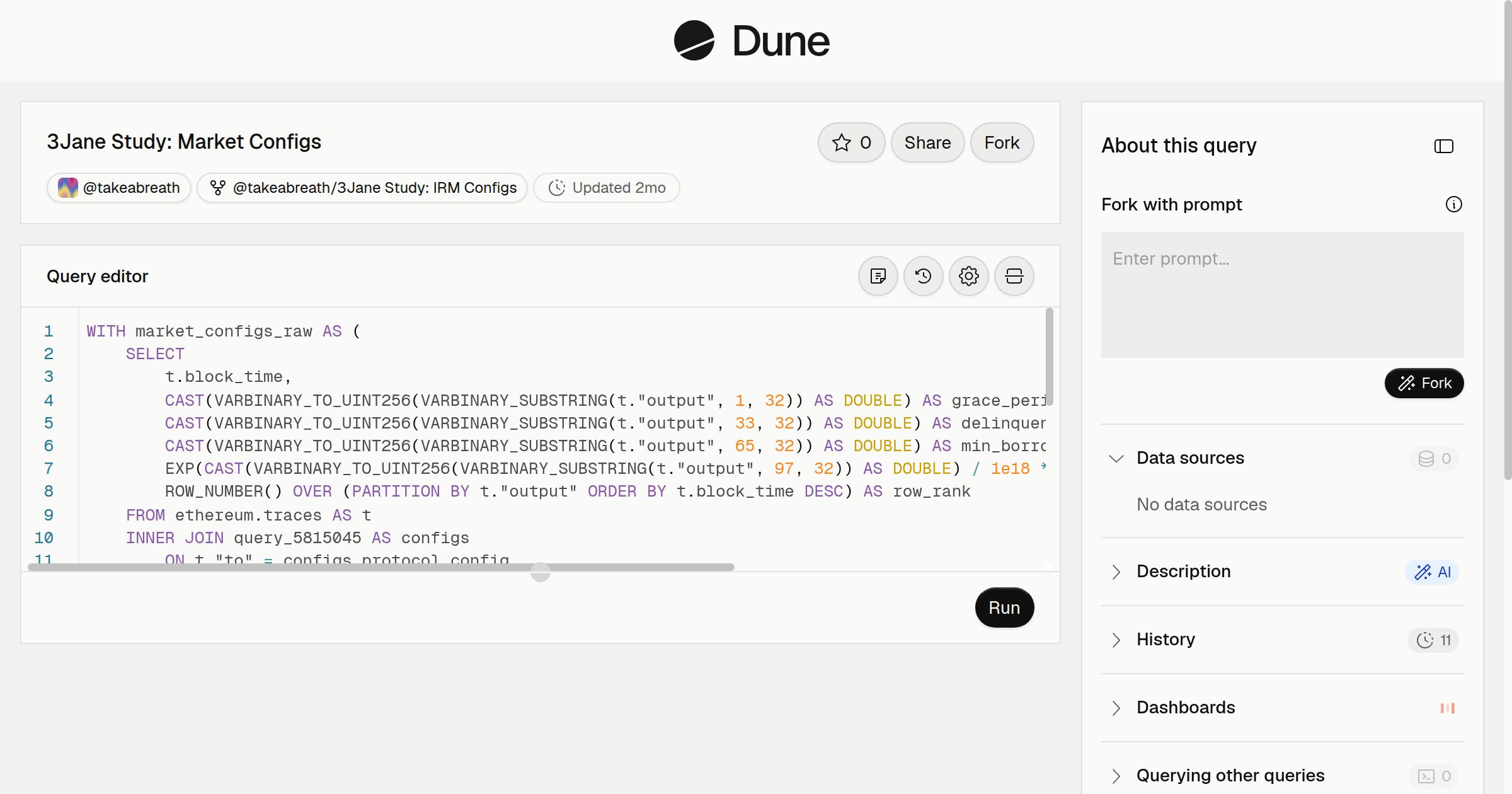Click the 'Query editor' heading
The image size is (1512, 794).
(97, 276)
